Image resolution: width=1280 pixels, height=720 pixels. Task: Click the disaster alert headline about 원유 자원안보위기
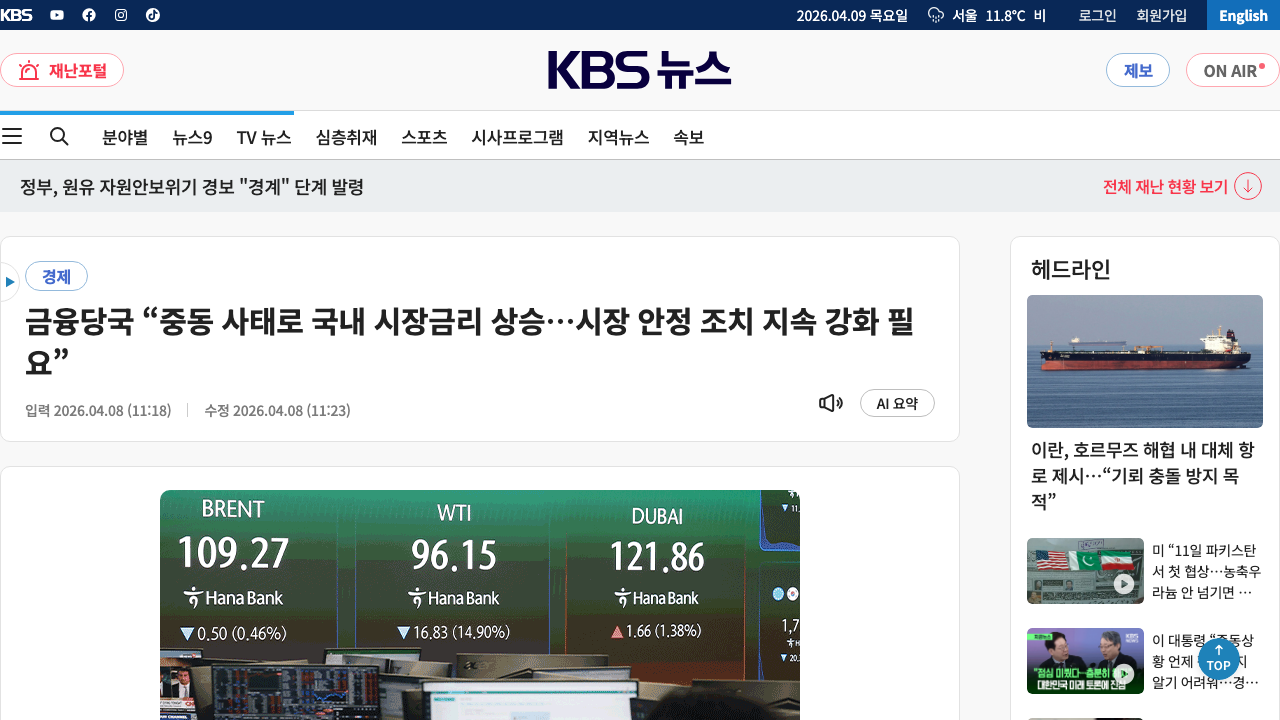click(192, 187)
